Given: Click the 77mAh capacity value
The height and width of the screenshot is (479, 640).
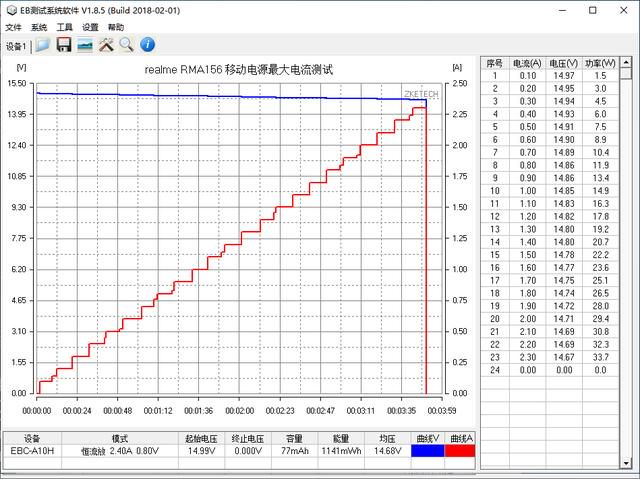Looking at the screenshot, I should (x=294, y=451).
